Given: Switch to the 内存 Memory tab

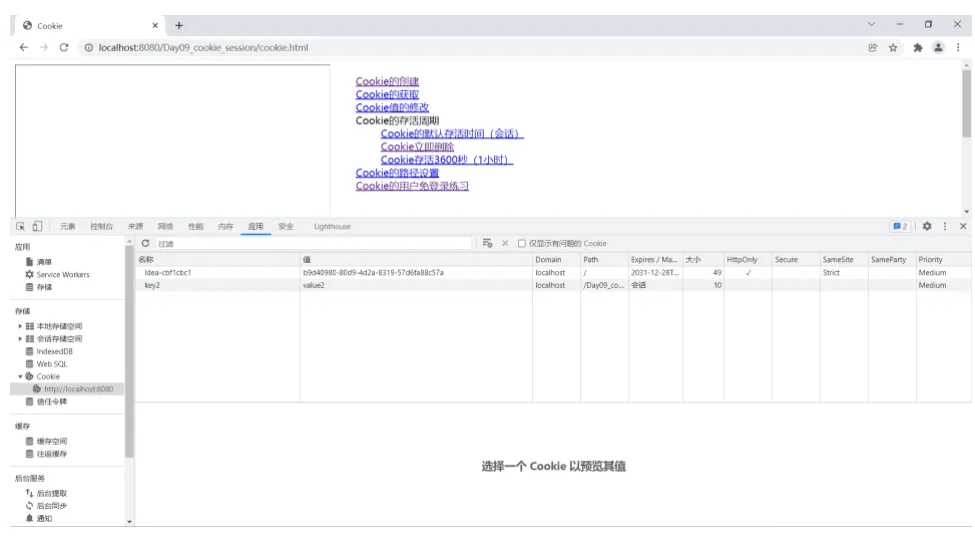Looking at the screenshot, I should [x=226, y=226].
